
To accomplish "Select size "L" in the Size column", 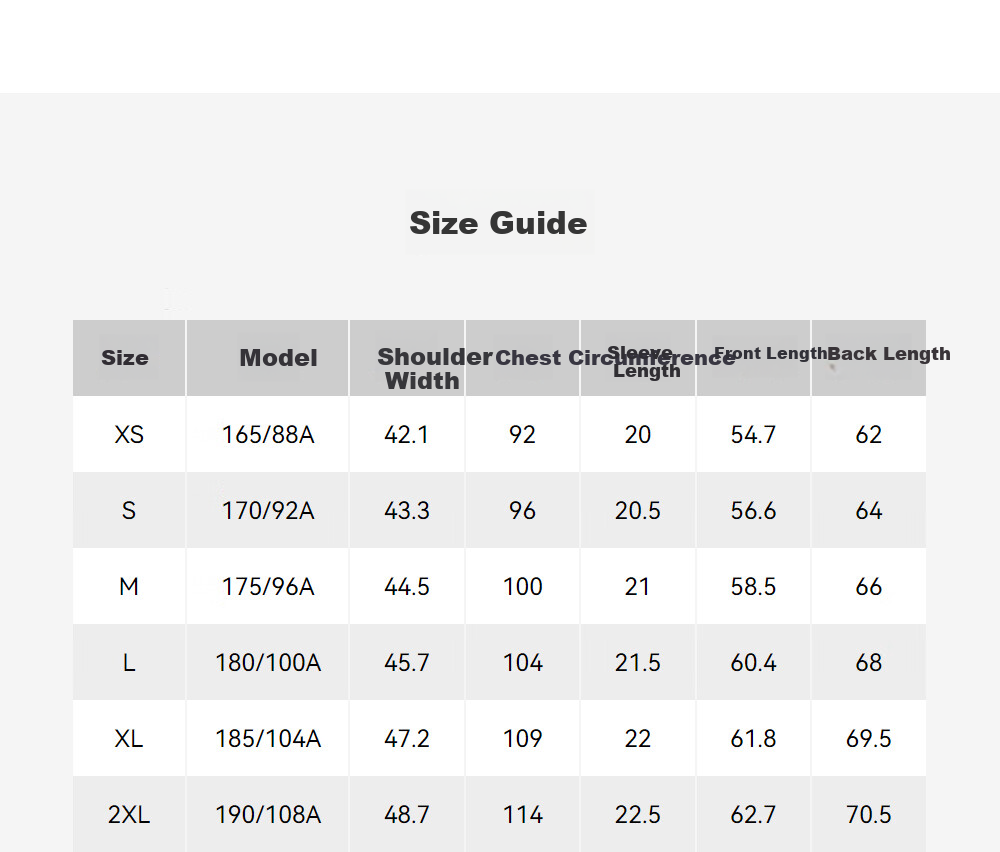I will (129, 663).
